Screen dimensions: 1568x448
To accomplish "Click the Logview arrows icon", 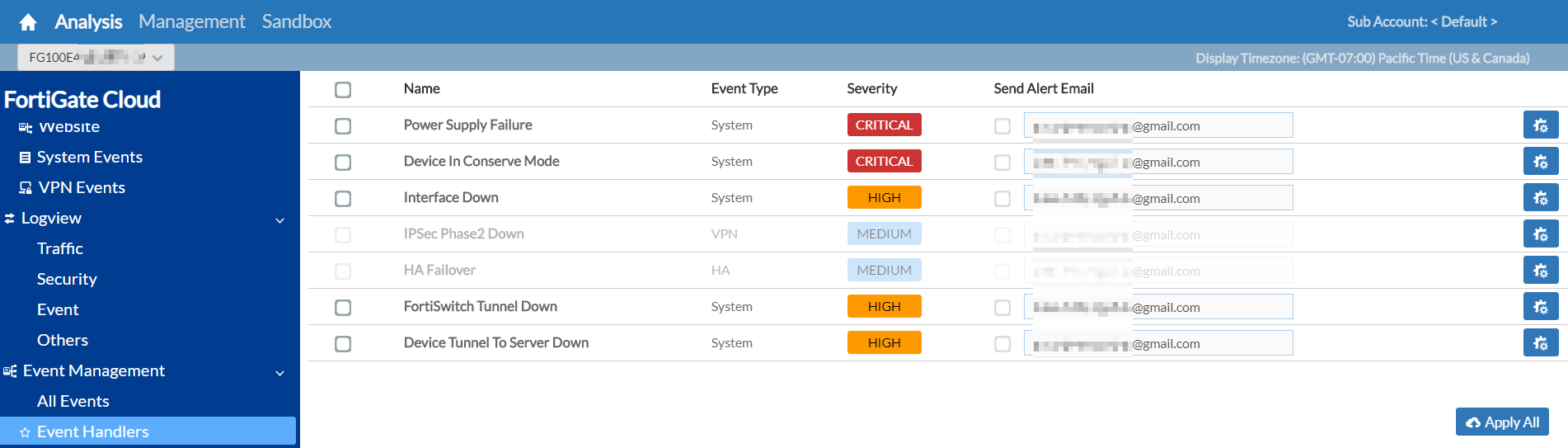I will pyautogui.click(x=10, y=219).
